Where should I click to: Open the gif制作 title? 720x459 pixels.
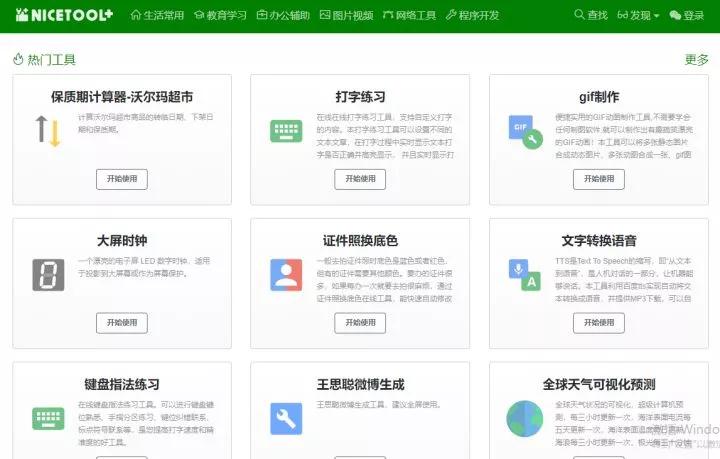(x=599, y=97)
